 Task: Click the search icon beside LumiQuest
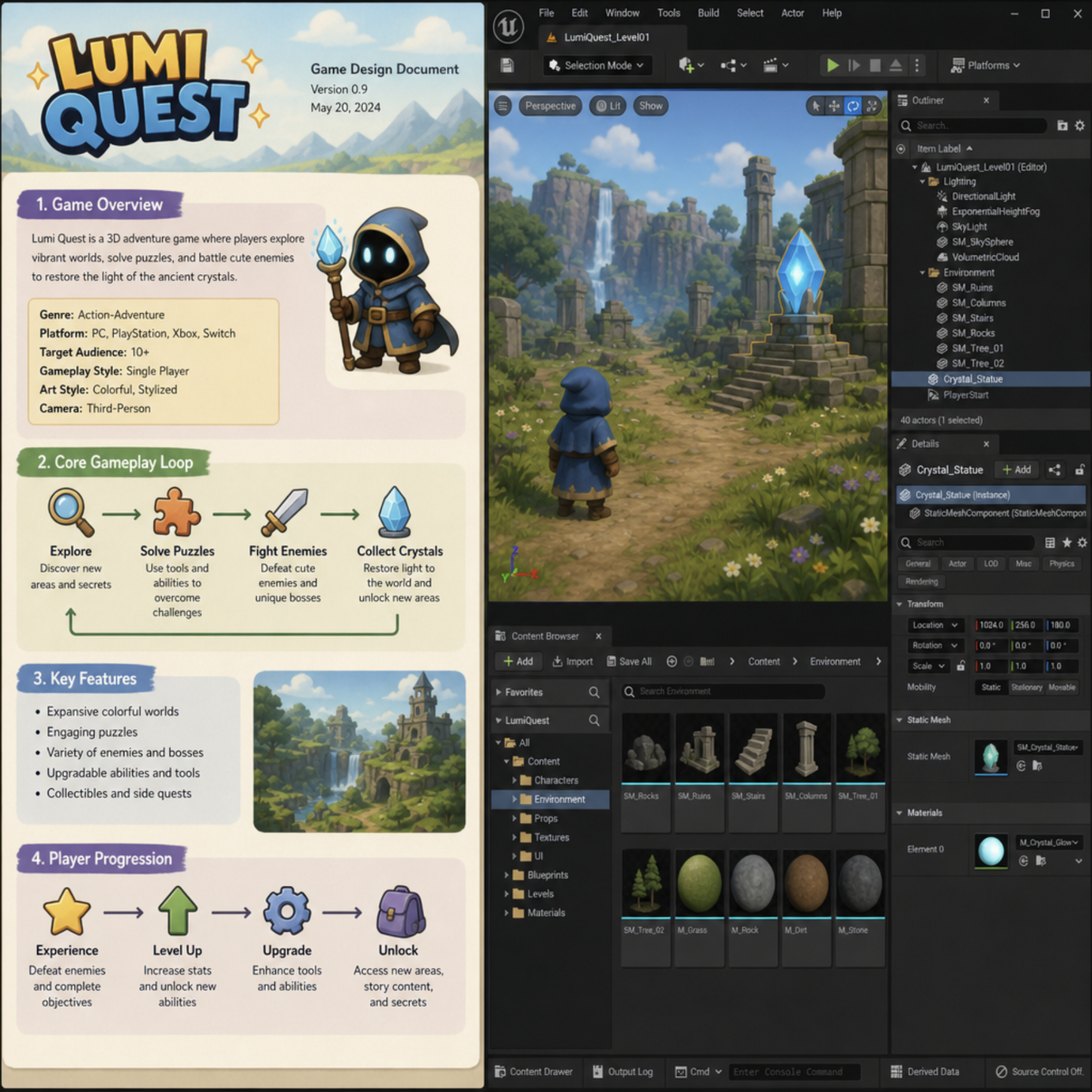(595, 720)
